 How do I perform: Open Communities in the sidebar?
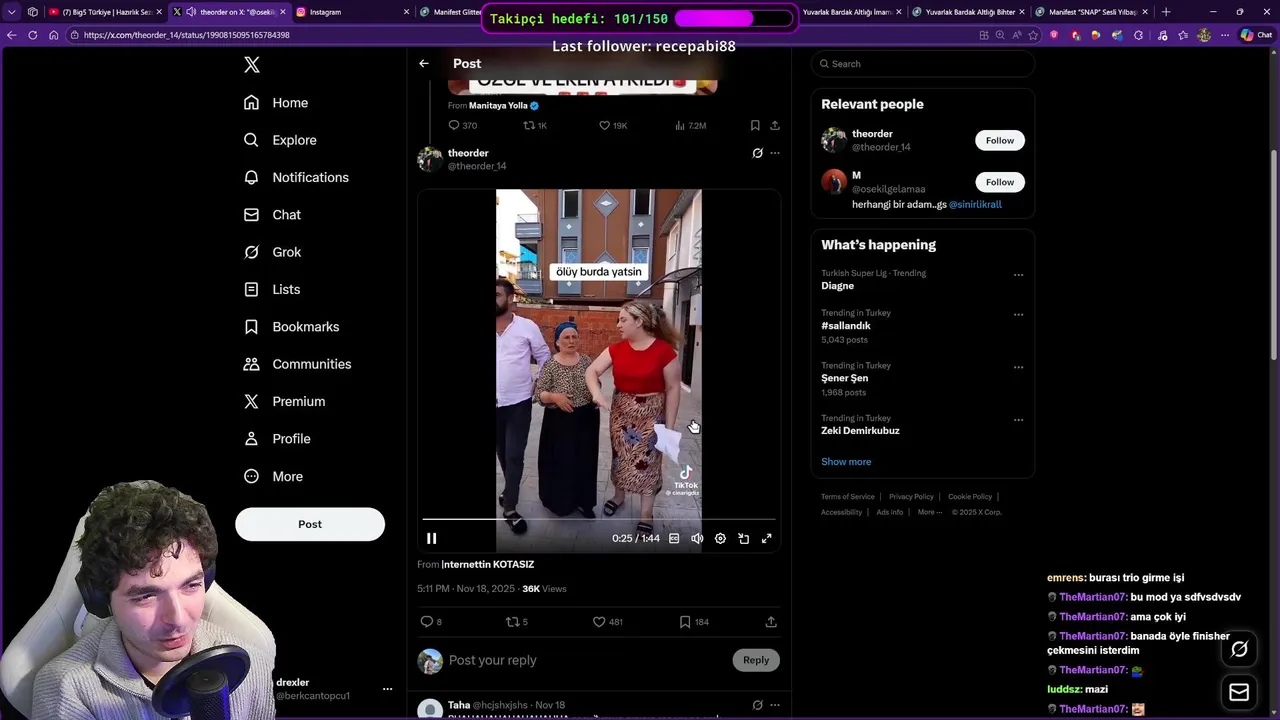click(x=298, y=364)
